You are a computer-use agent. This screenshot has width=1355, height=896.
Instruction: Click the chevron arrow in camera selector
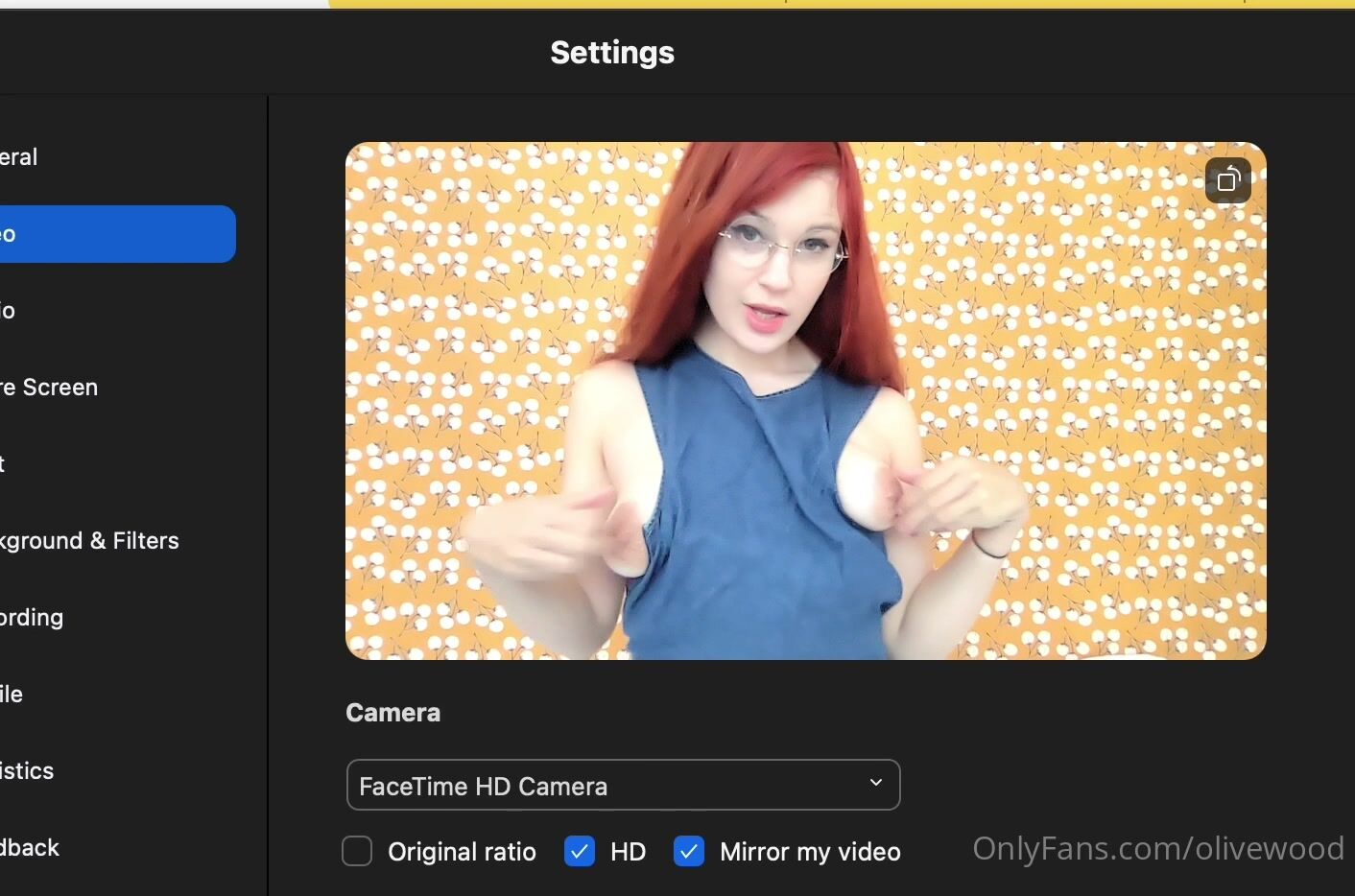tap(875, 783)
